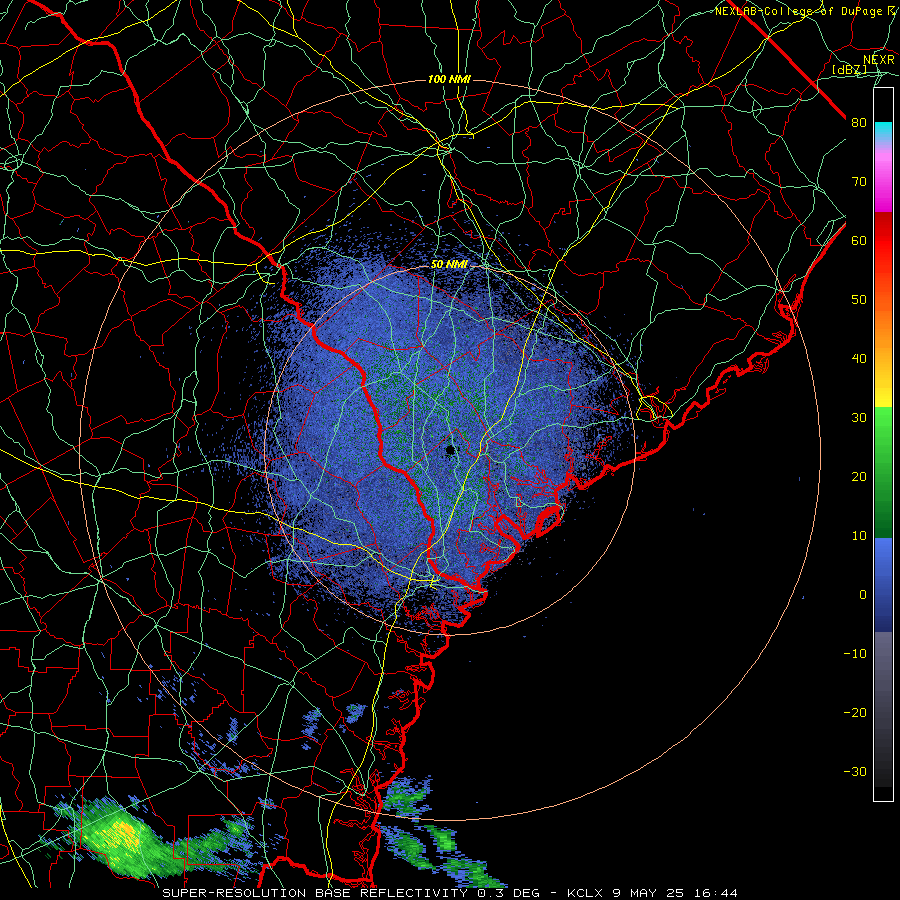Click the 0 value on the dBZ scale
Screen dimensions: 900x900
click(863, 595)
